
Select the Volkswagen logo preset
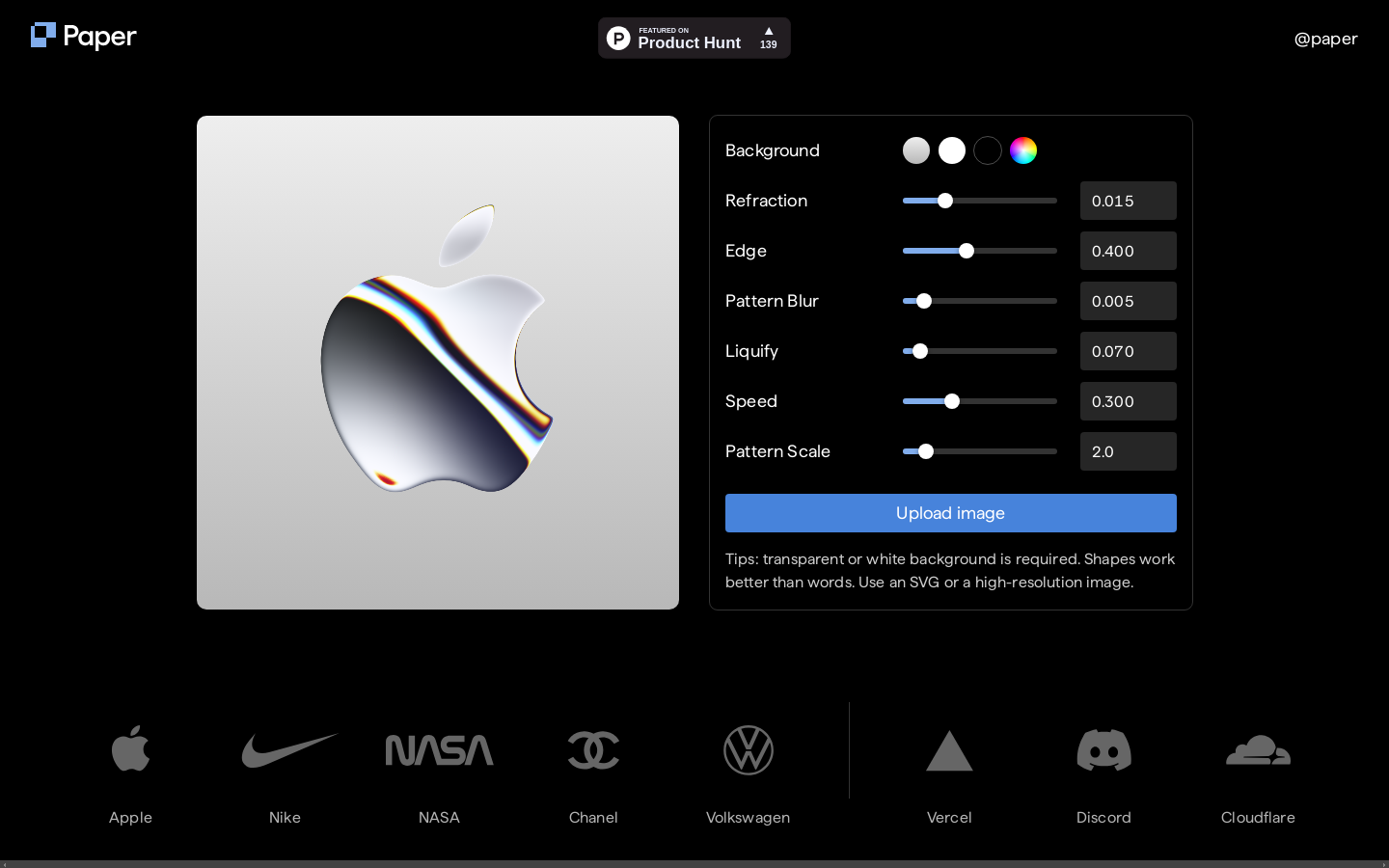749,750
